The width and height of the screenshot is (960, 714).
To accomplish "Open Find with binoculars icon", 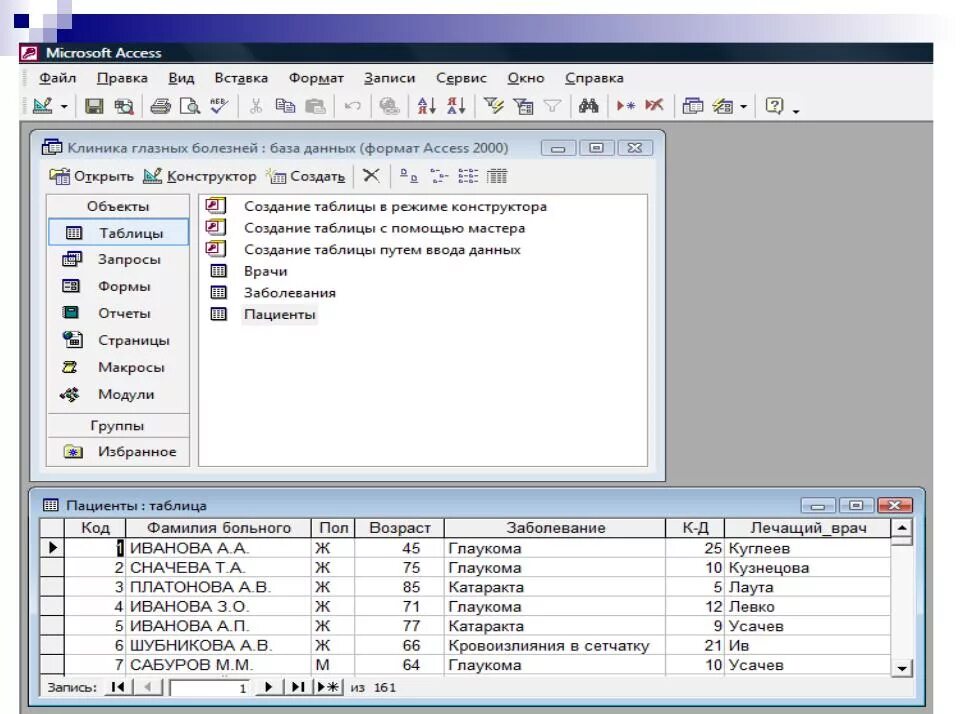I will [x=588, y=106].
